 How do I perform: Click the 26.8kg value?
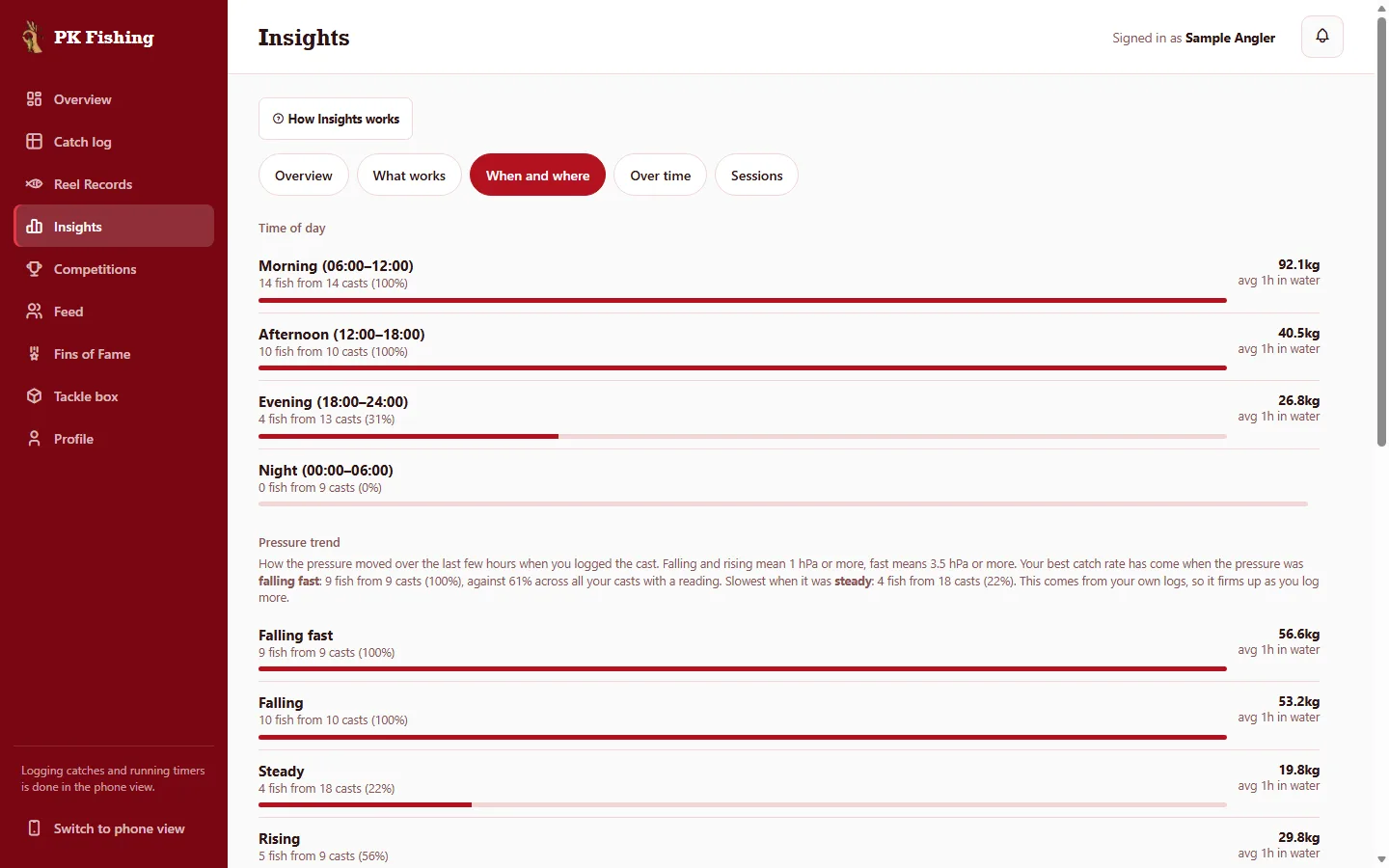point(1298,400)
